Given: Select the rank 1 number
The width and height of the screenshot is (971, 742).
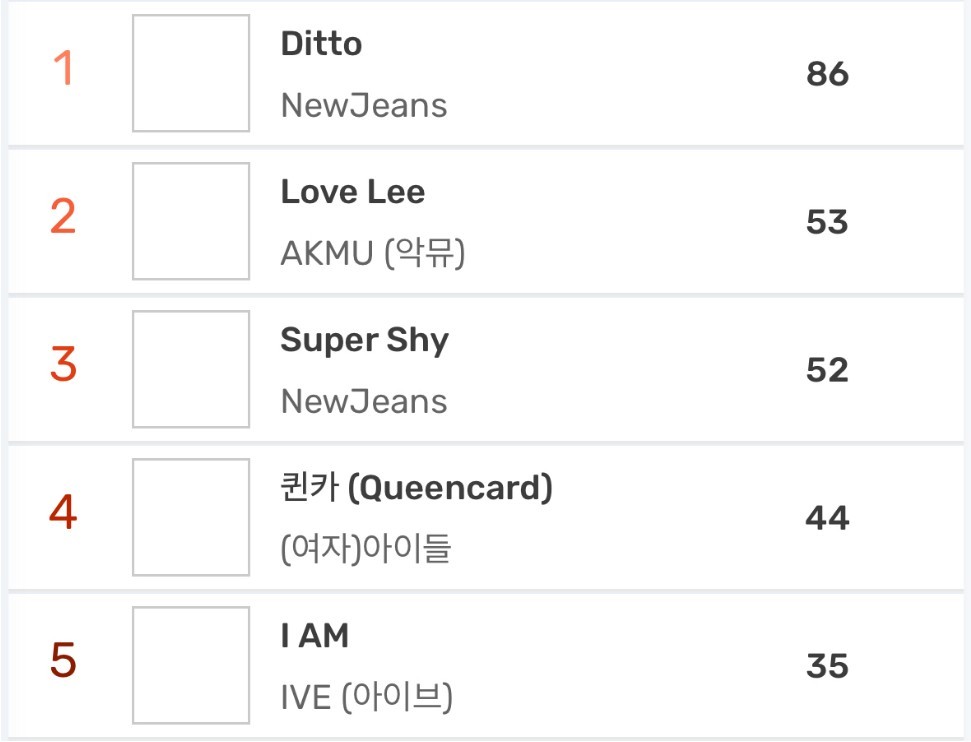Looking at the screenshot, I should click(63, 68).
